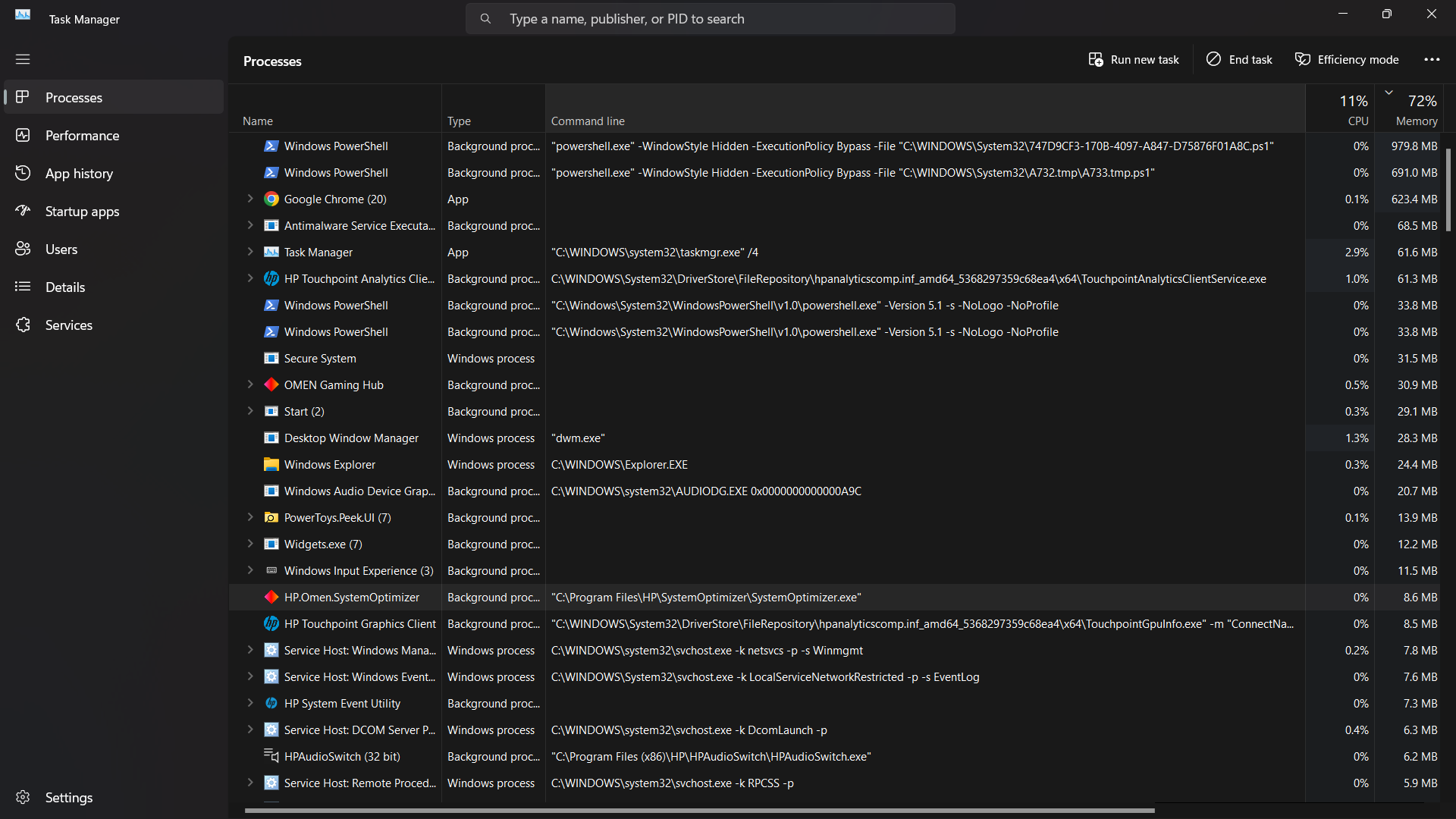Viewport: 1456px width, 819px height.
Task: Expand the Start (2) process group
Action: click(250, 411)
